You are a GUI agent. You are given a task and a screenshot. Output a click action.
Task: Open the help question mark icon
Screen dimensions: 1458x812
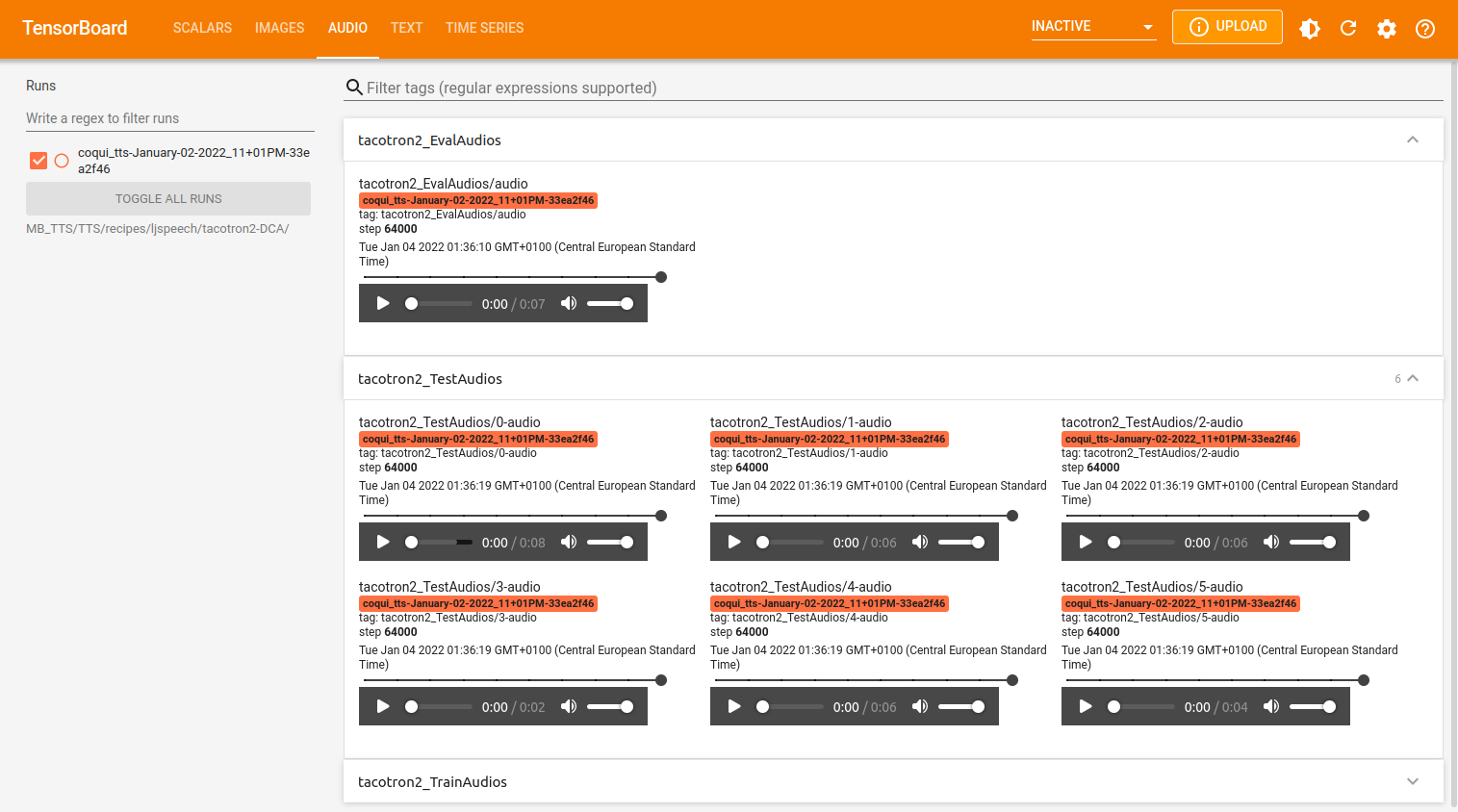tap(1425, 29)
